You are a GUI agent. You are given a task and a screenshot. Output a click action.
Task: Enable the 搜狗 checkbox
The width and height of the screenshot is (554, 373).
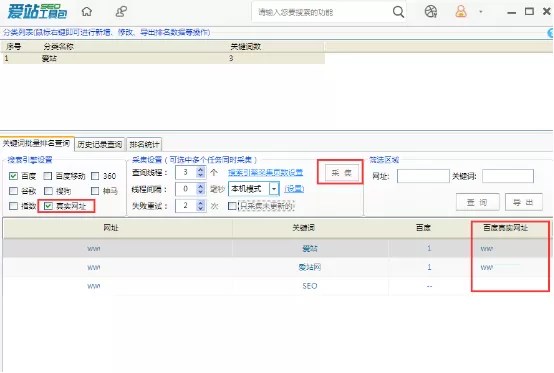point(48,191)
